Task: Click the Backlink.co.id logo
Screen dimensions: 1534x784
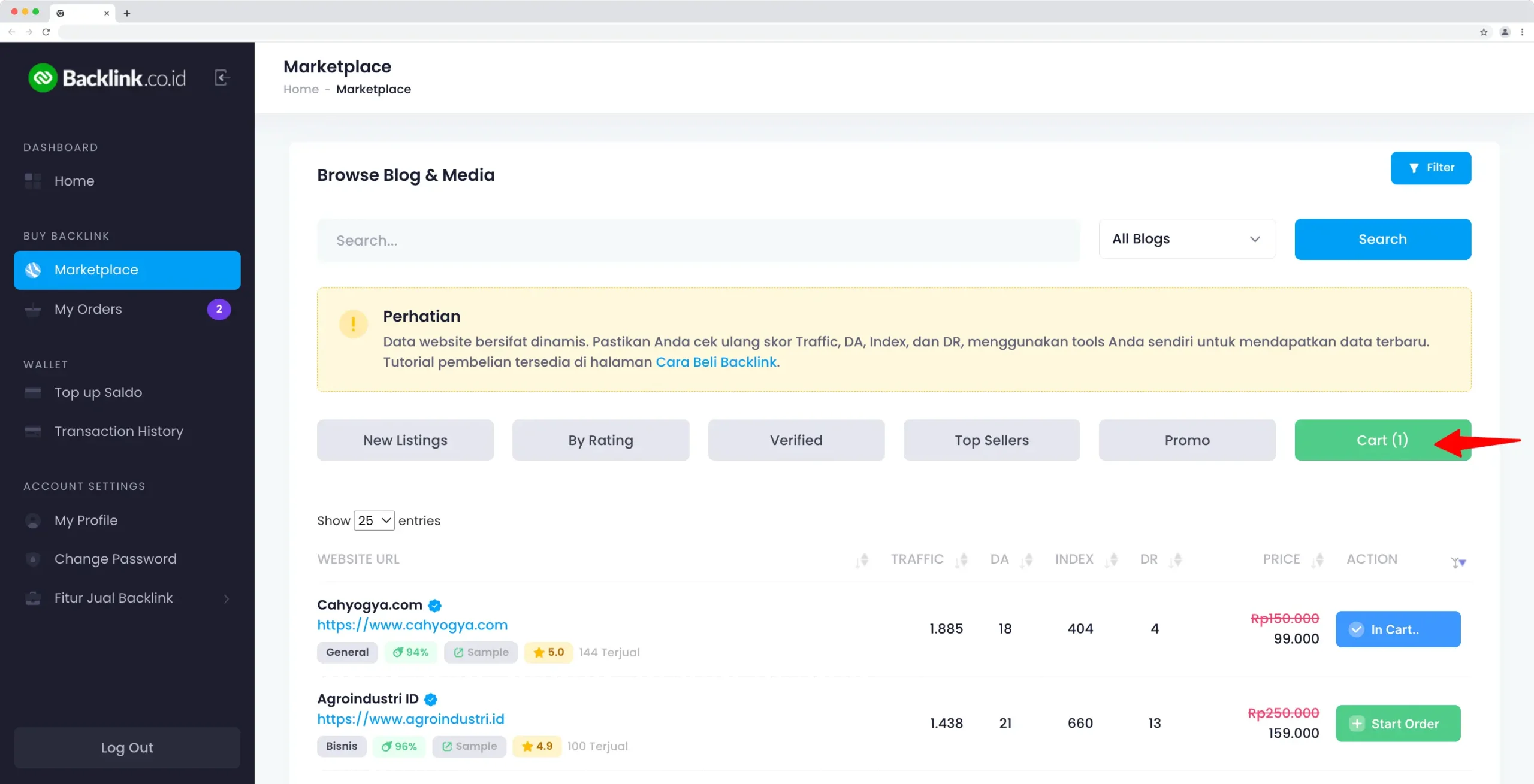Action: (107, 78)
